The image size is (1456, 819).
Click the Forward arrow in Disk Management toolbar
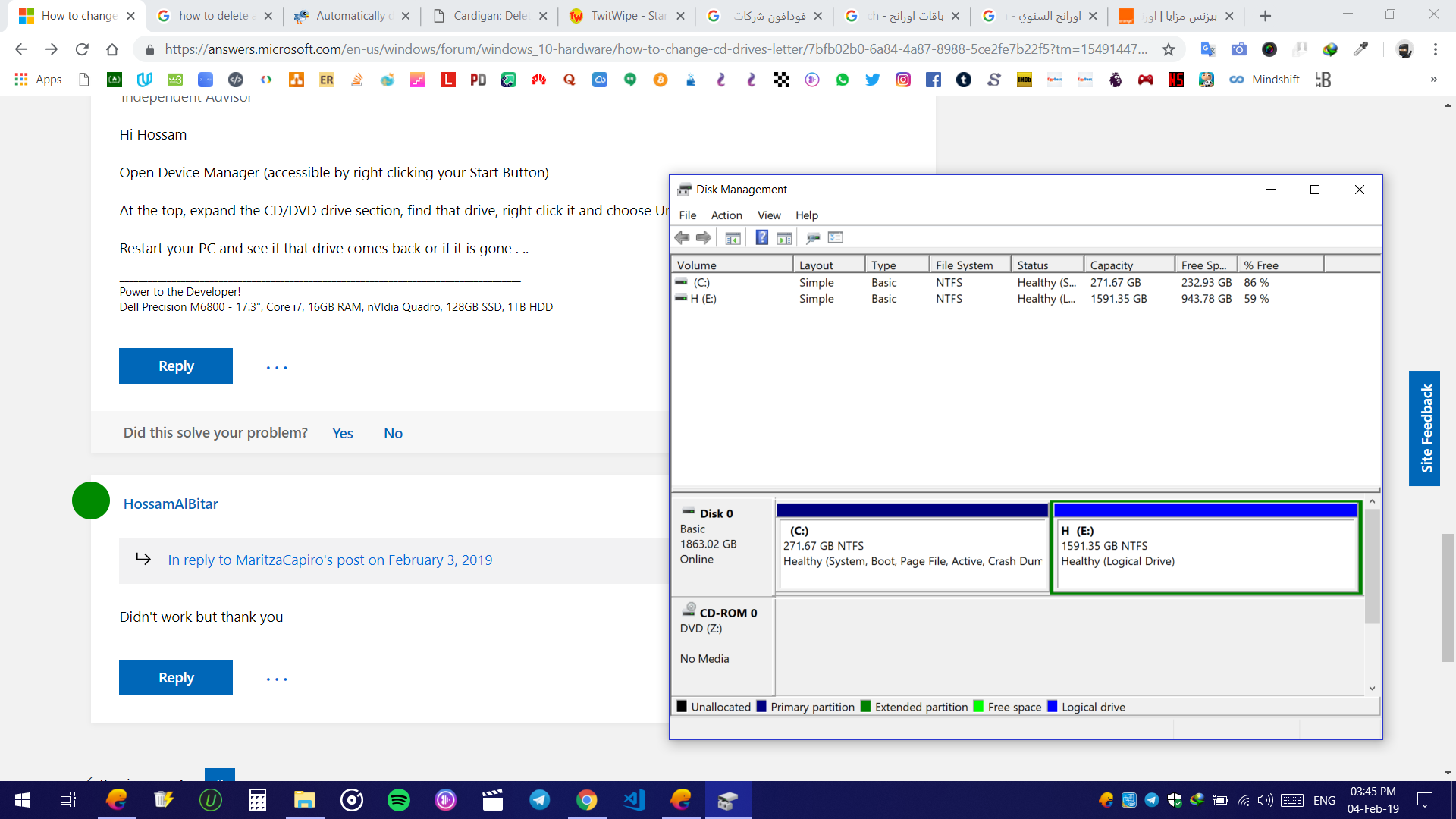(x=704, y=238)
